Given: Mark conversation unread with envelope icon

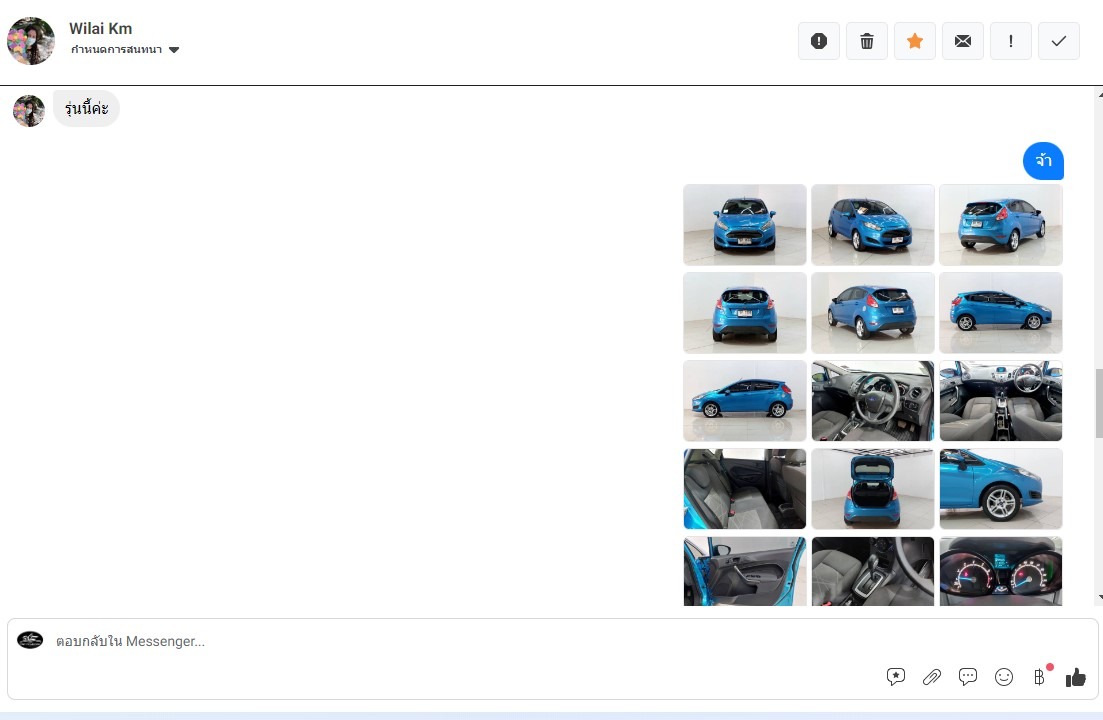Looking at the screenshot, I should click(x=963, y=41).
